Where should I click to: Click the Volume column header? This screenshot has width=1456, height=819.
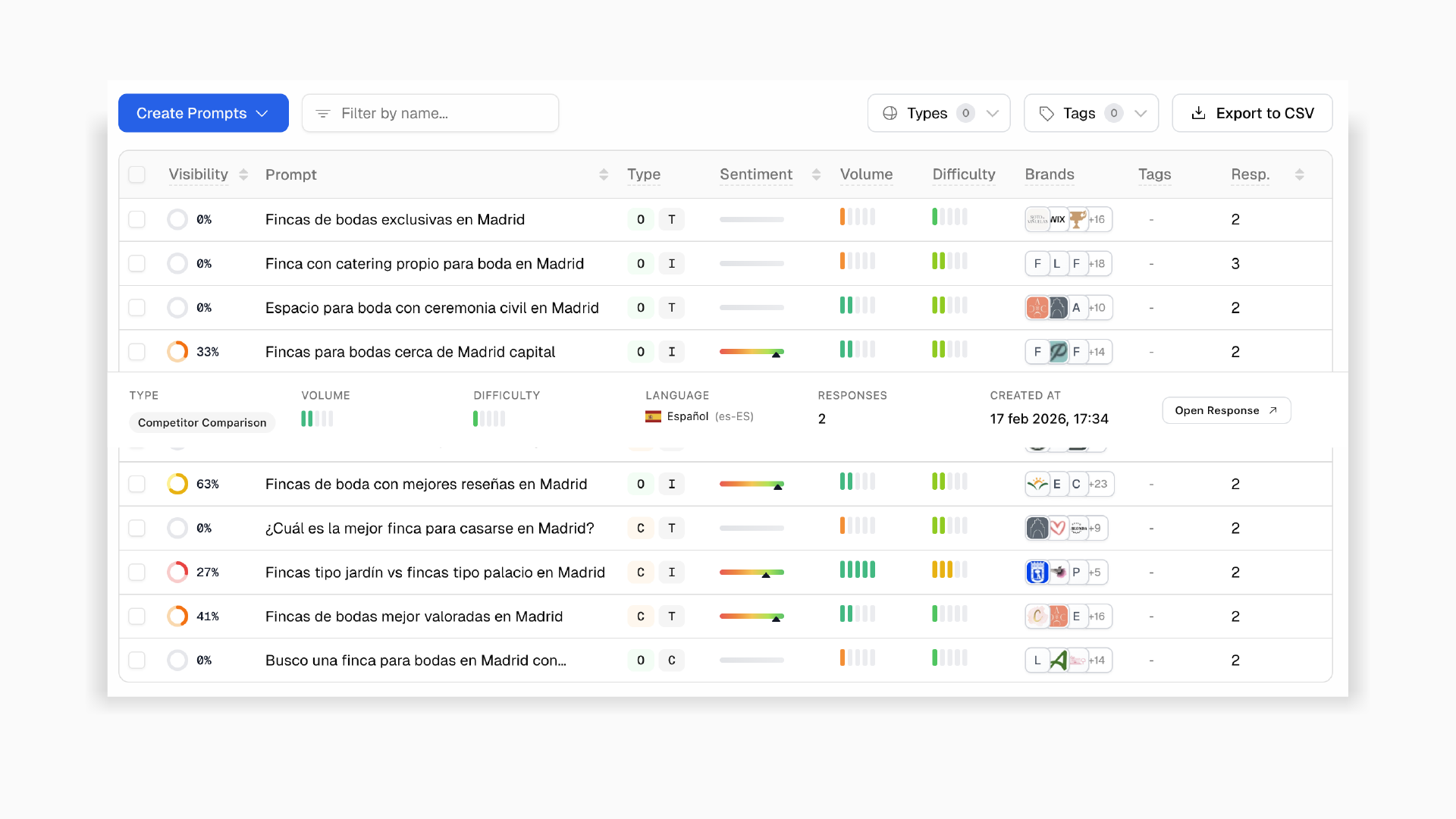coord(866,174)
